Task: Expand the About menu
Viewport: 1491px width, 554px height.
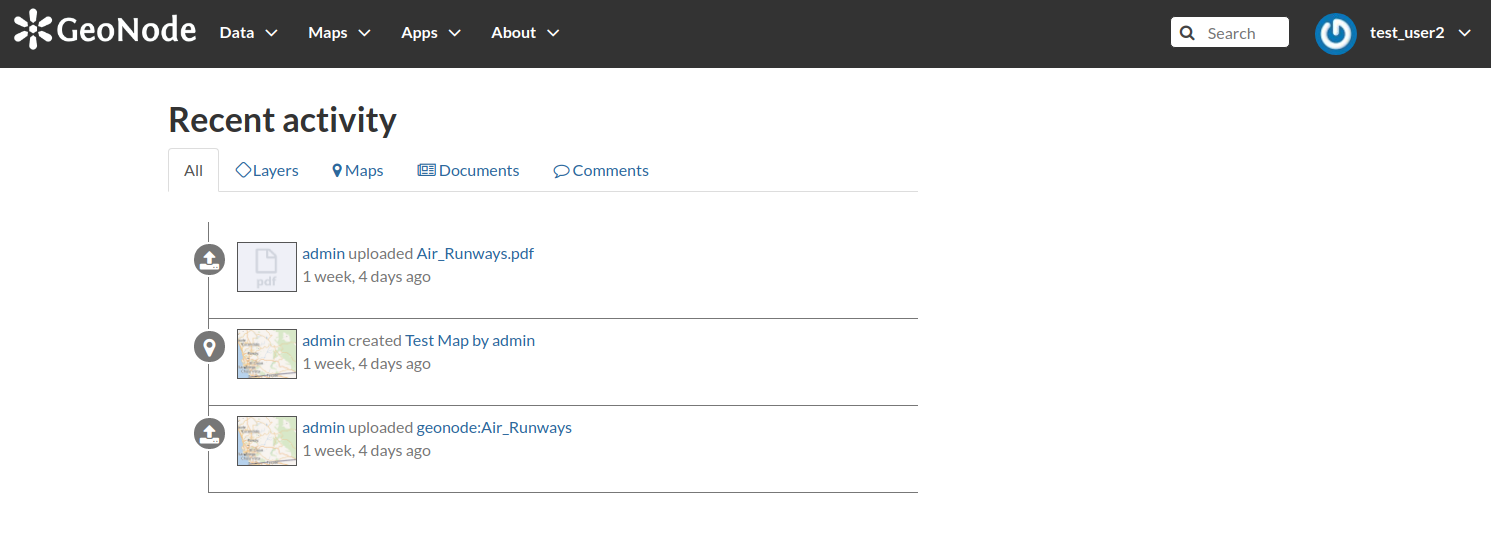Action: point(525,32)
